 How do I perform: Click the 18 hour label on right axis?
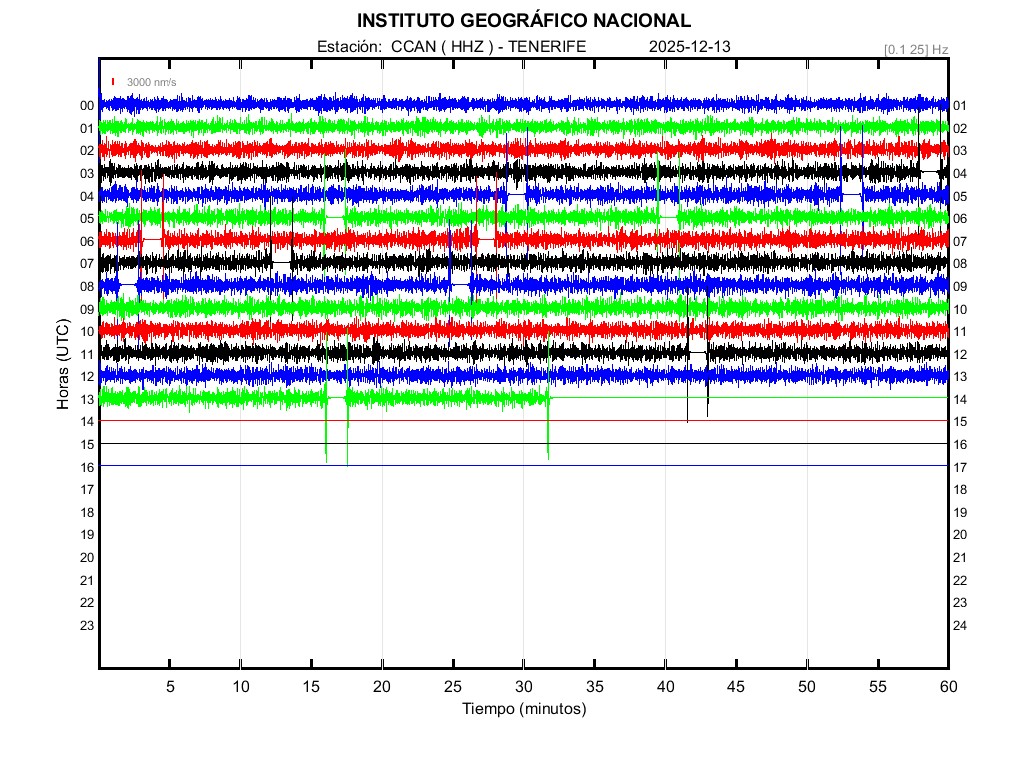(x=960, y=490)
